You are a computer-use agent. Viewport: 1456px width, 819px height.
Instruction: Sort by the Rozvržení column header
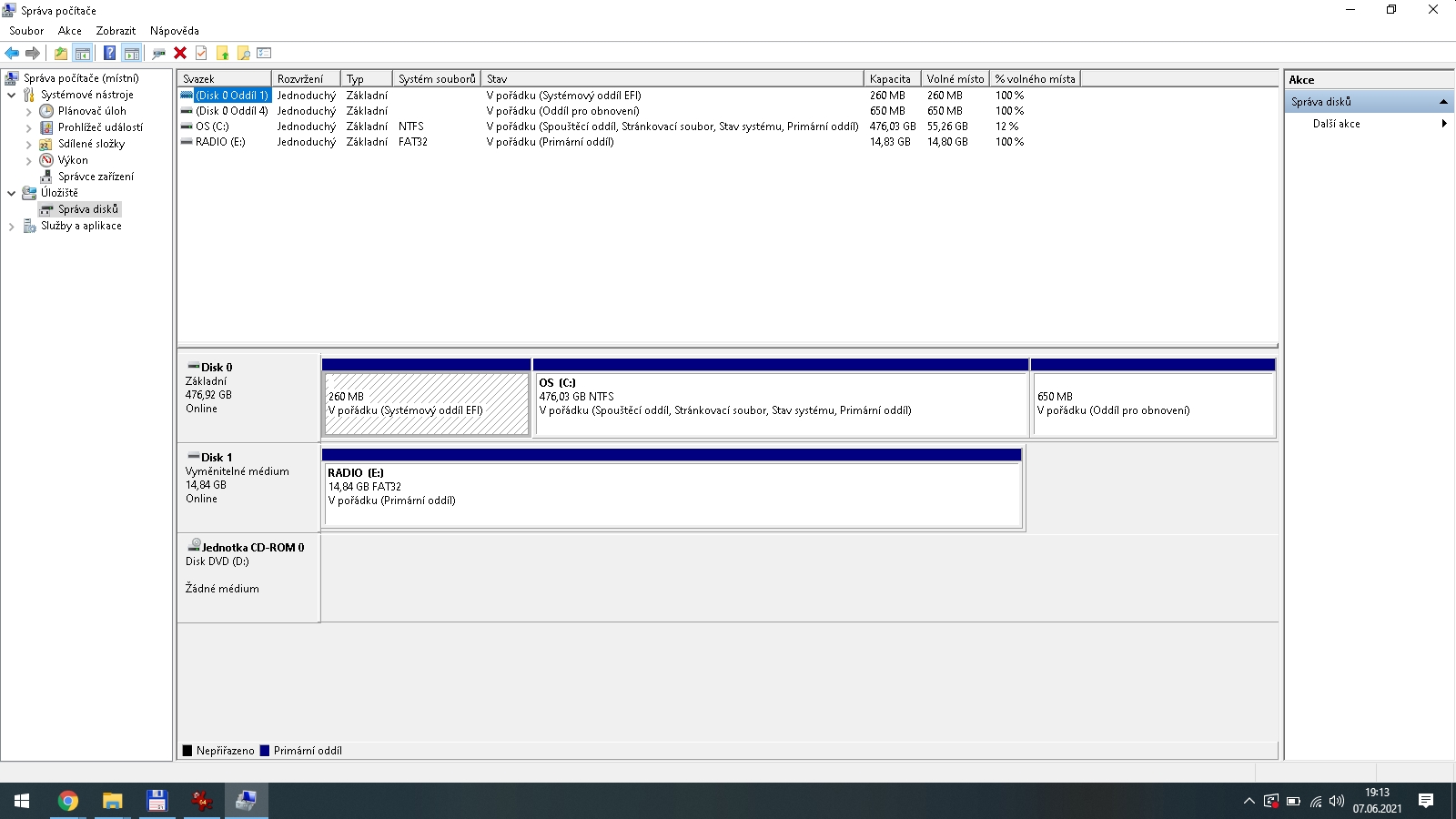click(x=306, y=78)
